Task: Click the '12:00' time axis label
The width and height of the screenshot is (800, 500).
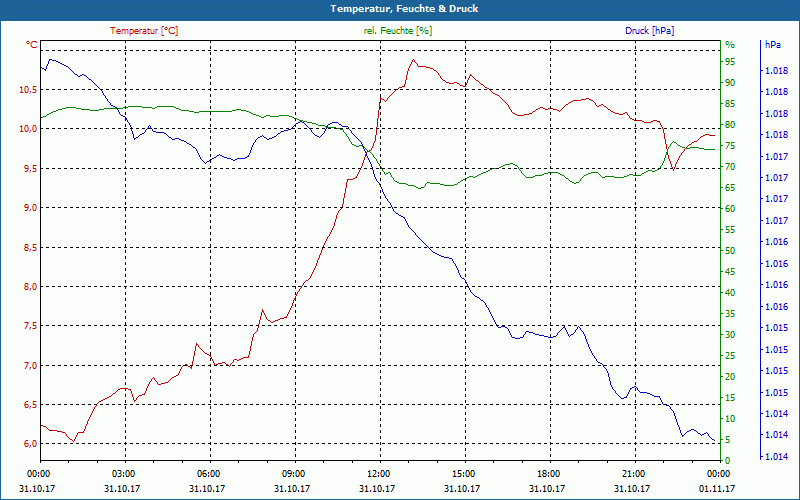Action: (378, 473)
